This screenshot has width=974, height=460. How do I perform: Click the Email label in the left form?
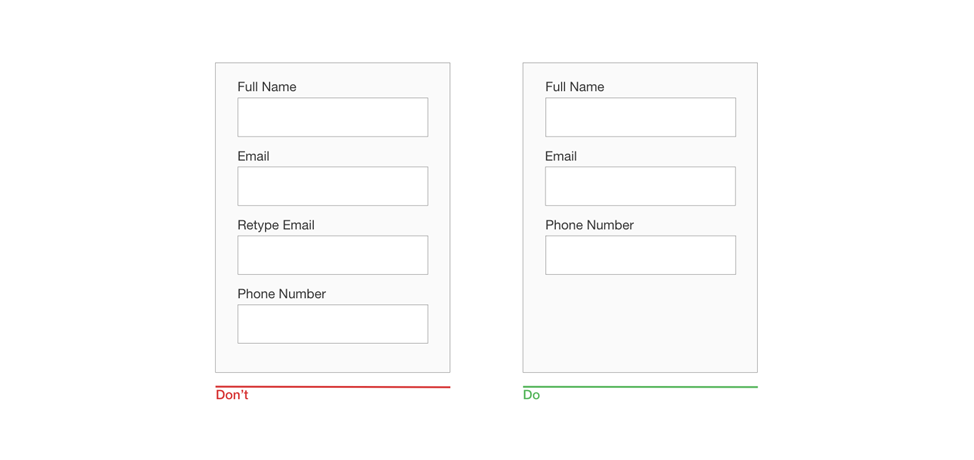(253, 156)
